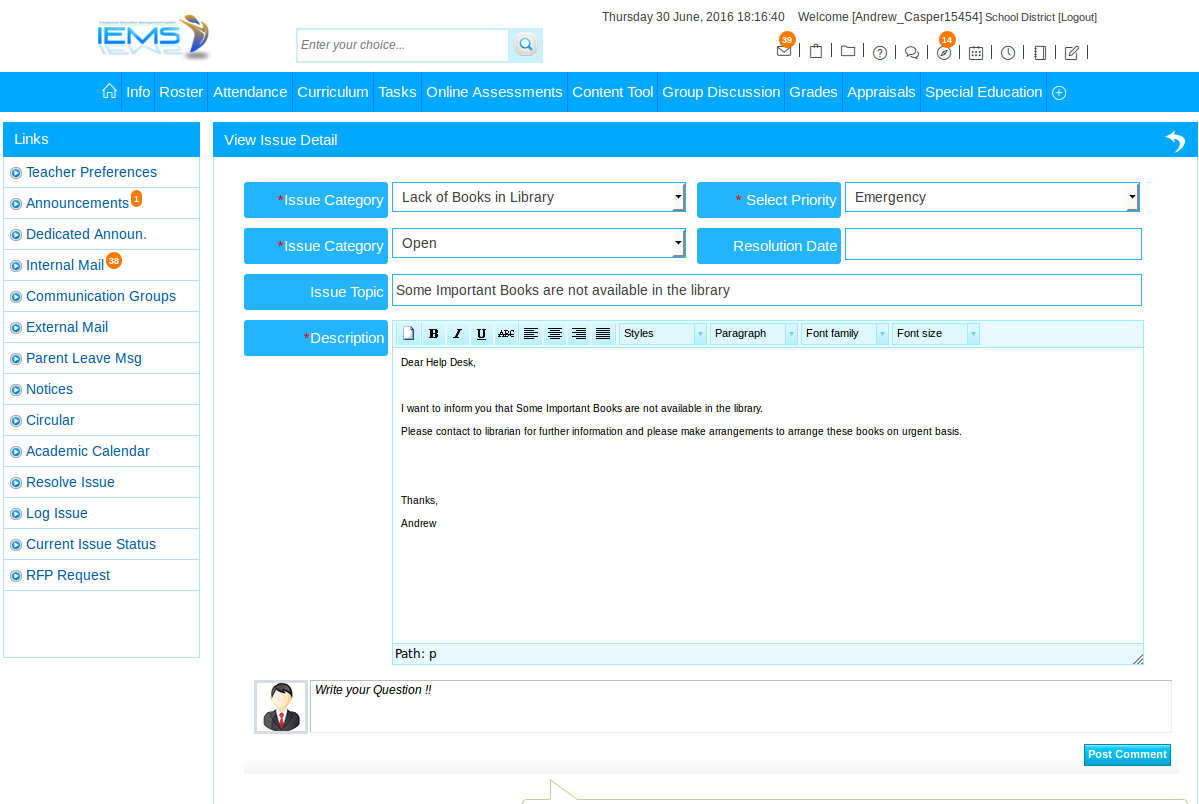1199x804 pixels.
Task: Click the Write your Question comment box
Action: point(740,706)
